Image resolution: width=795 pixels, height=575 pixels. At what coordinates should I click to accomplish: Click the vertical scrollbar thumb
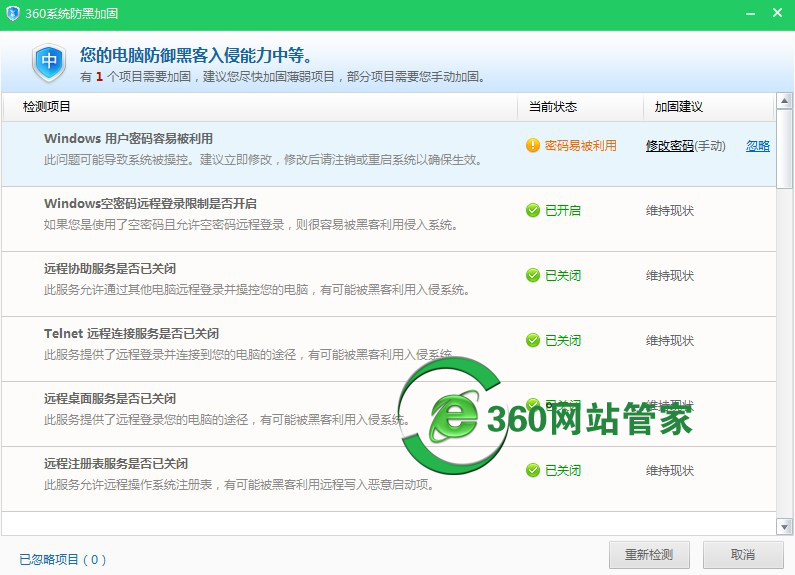tap(784, 148)
